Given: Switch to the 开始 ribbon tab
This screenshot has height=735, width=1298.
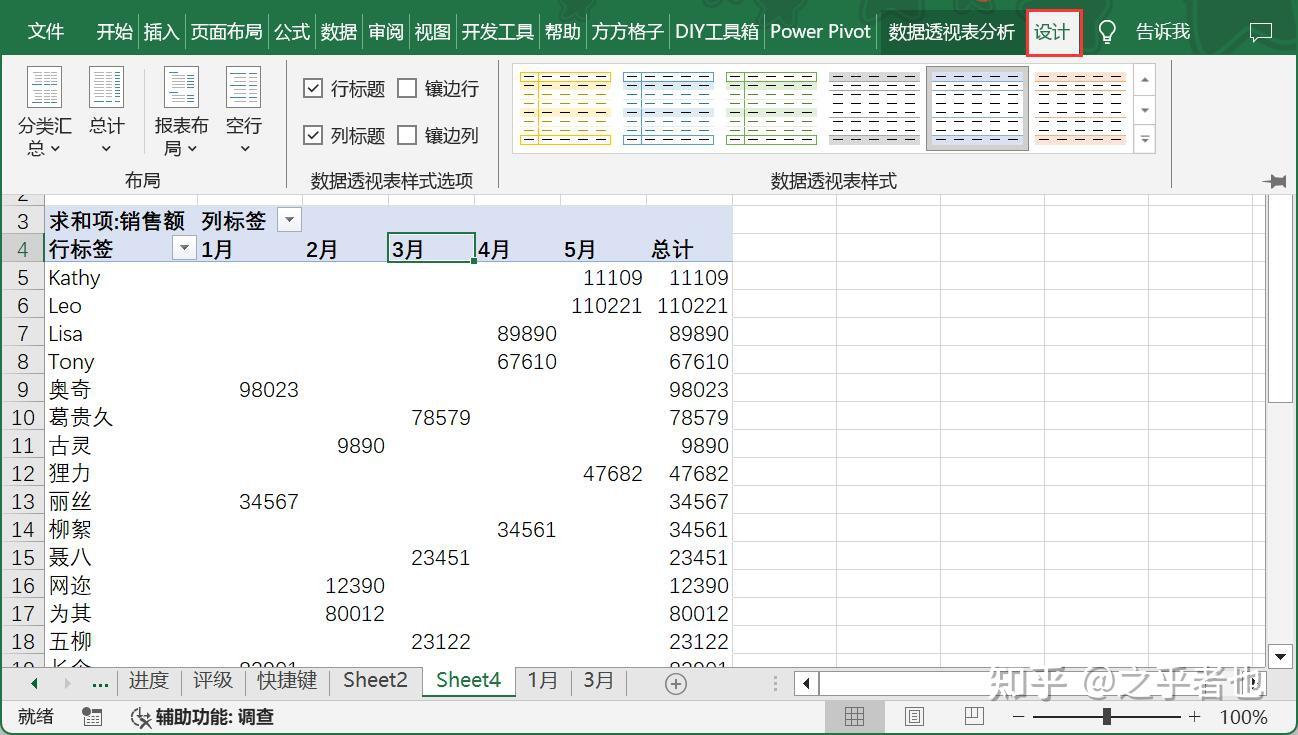Looking at the screenshot, I should click(x=113, y=31).
